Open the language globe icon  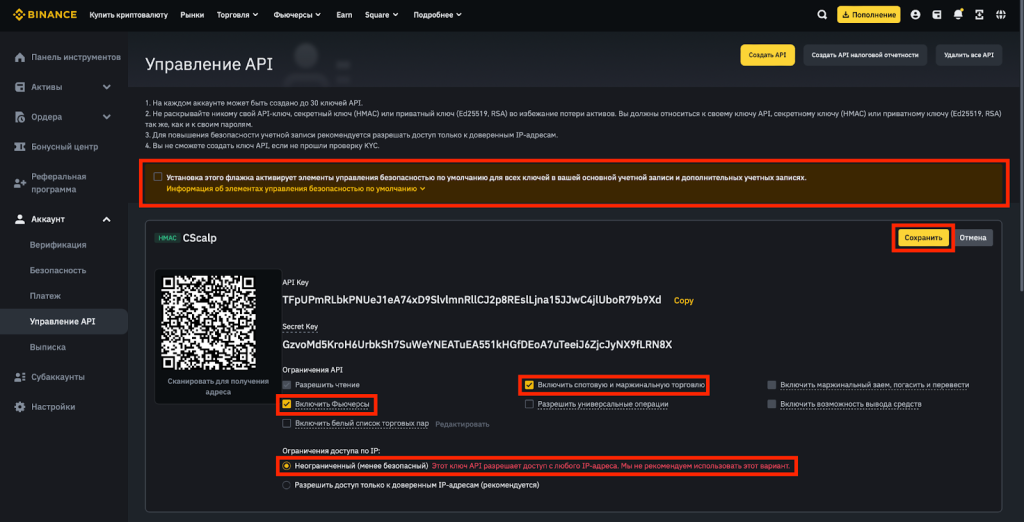1000,14
